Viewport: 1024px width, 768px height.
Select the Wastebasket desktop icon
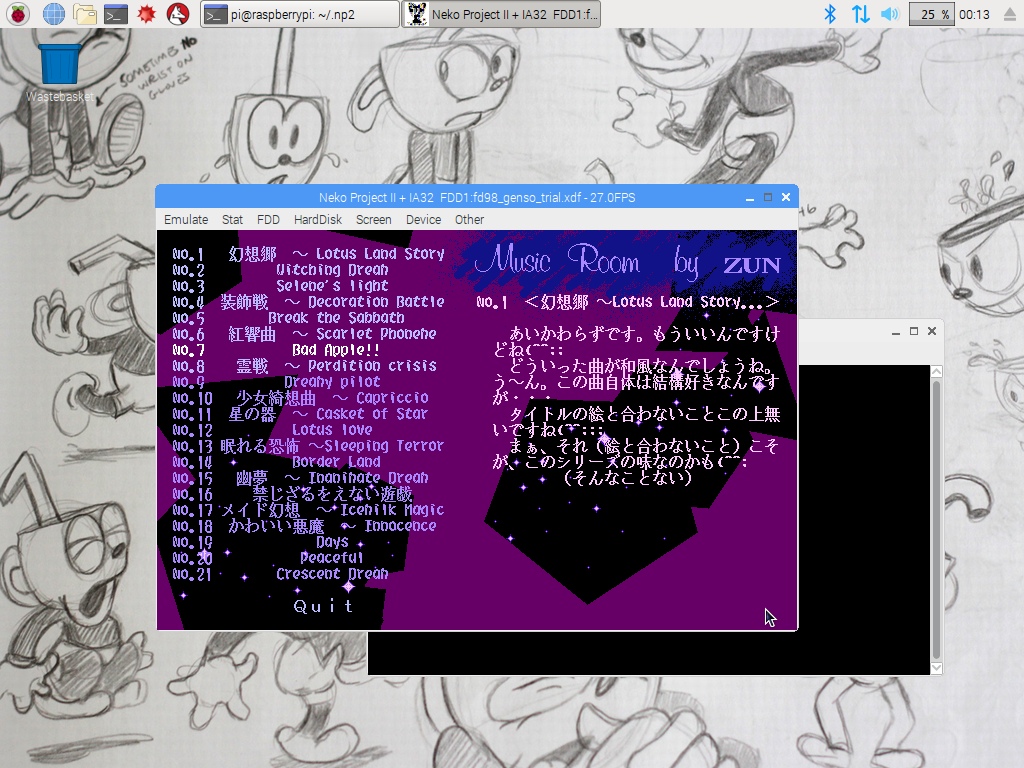[x=59, y=72]
